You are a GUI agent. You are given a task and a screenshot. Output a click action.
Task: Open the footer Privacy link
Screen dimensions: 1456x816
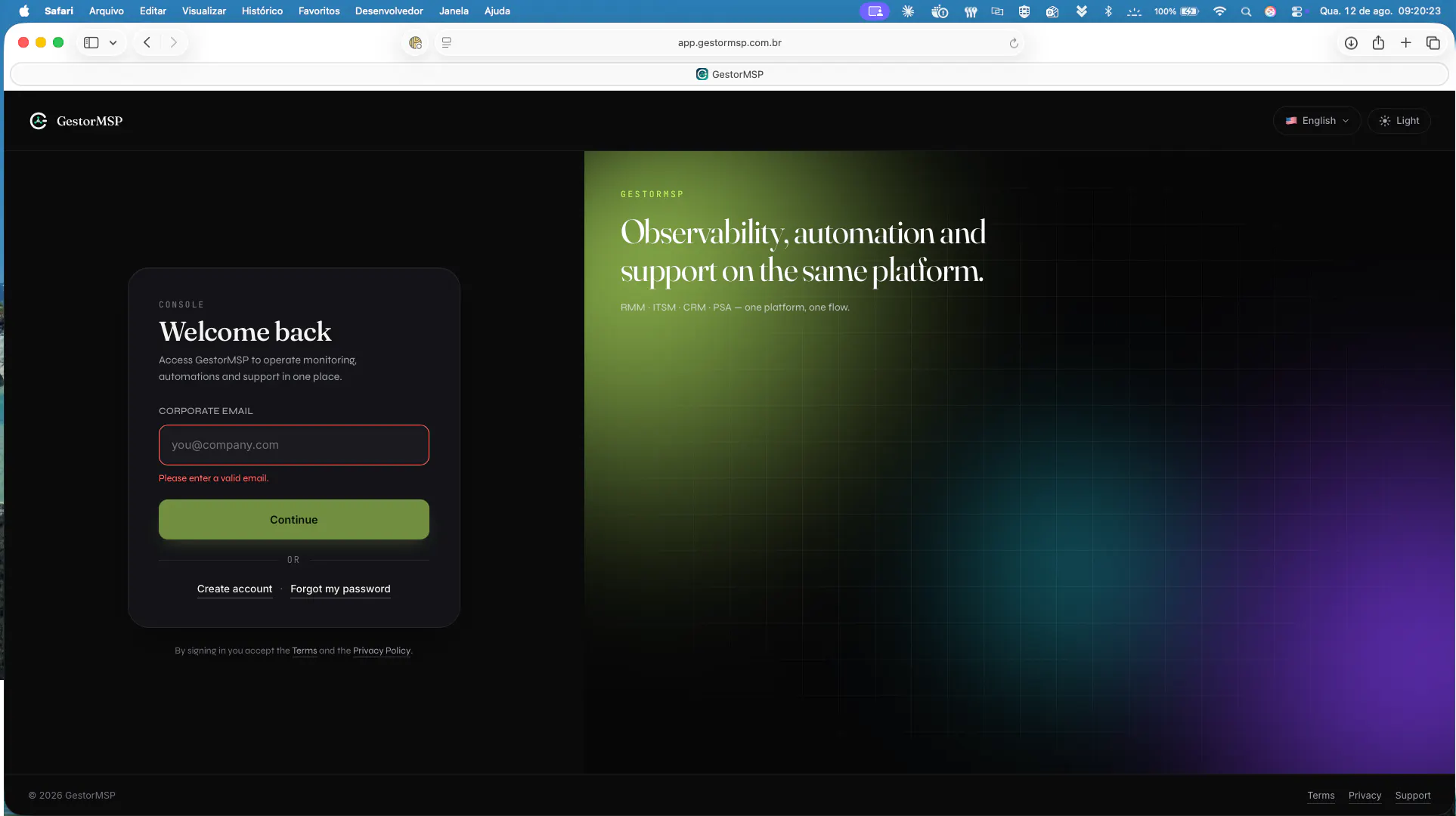[x=1365, y=796]
